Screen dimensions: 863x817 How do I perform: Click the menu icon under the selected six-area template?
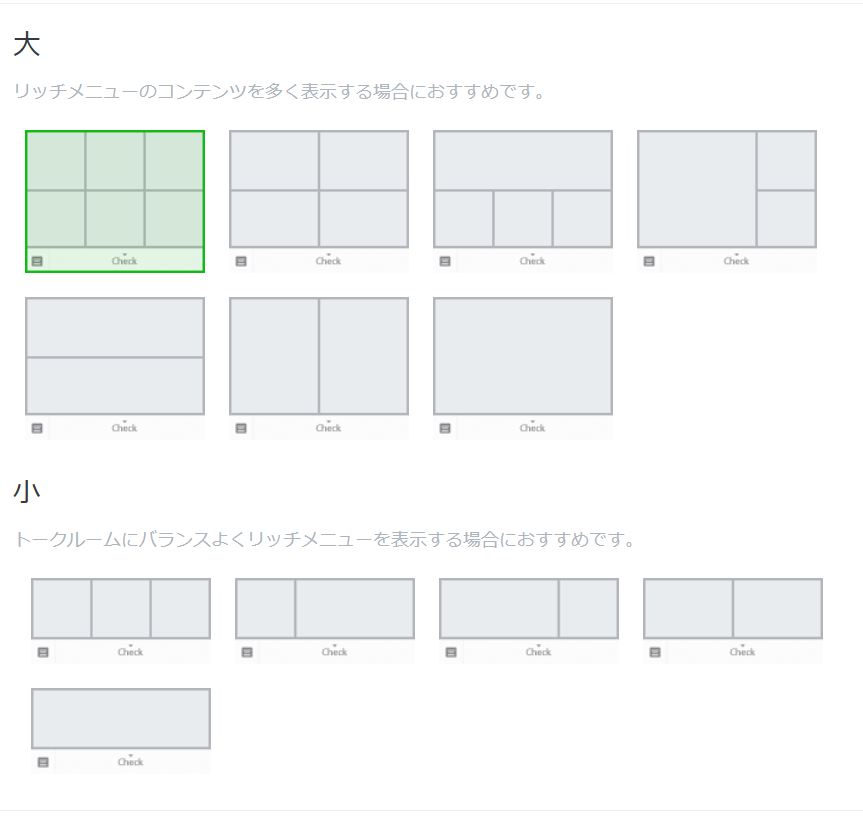(x=37, y=261)
